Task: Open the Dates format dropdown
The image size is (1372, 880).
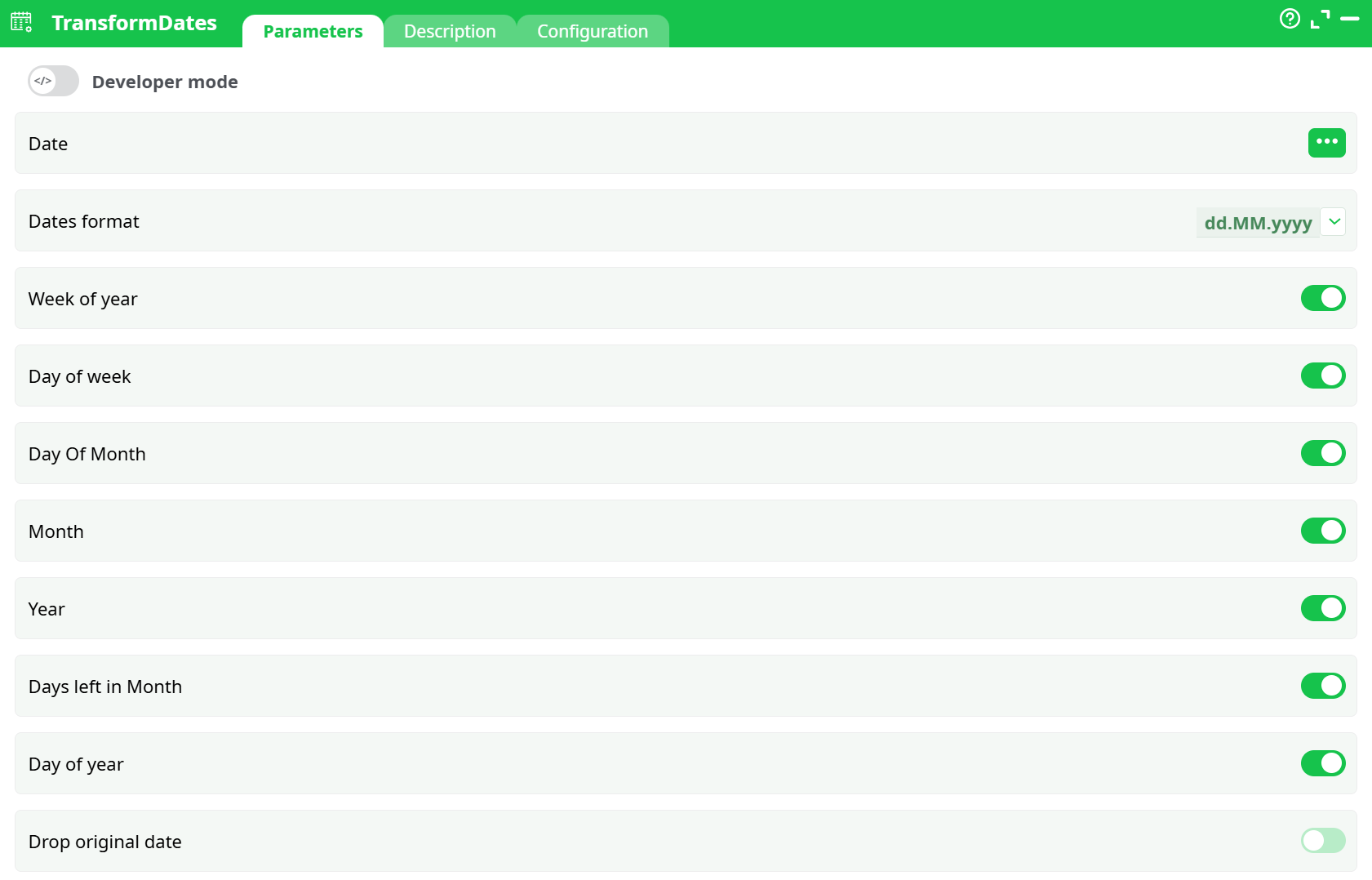Action: click(1257, 221)
